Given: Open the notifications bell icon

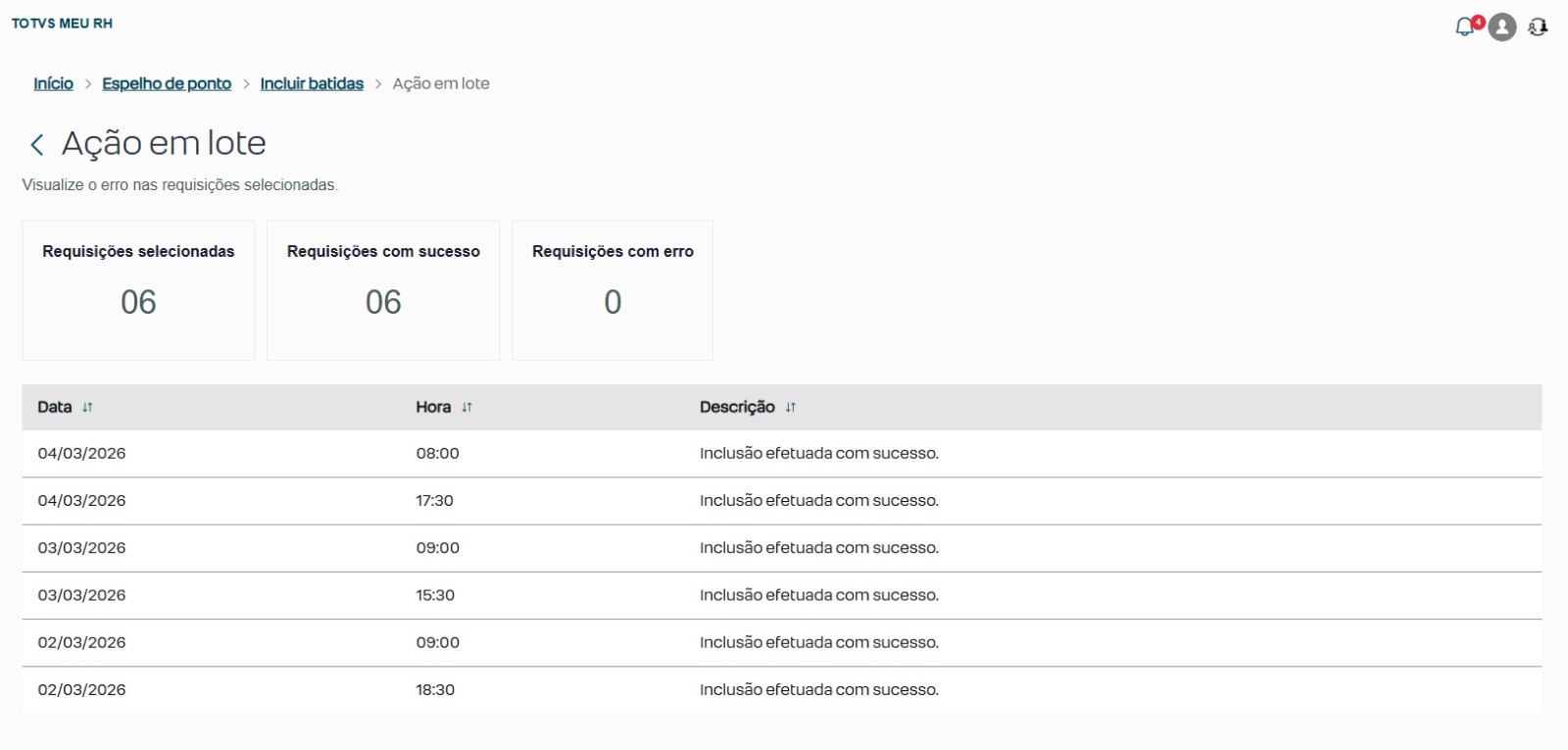Looking at the screenshot, I should point(1465,27).
